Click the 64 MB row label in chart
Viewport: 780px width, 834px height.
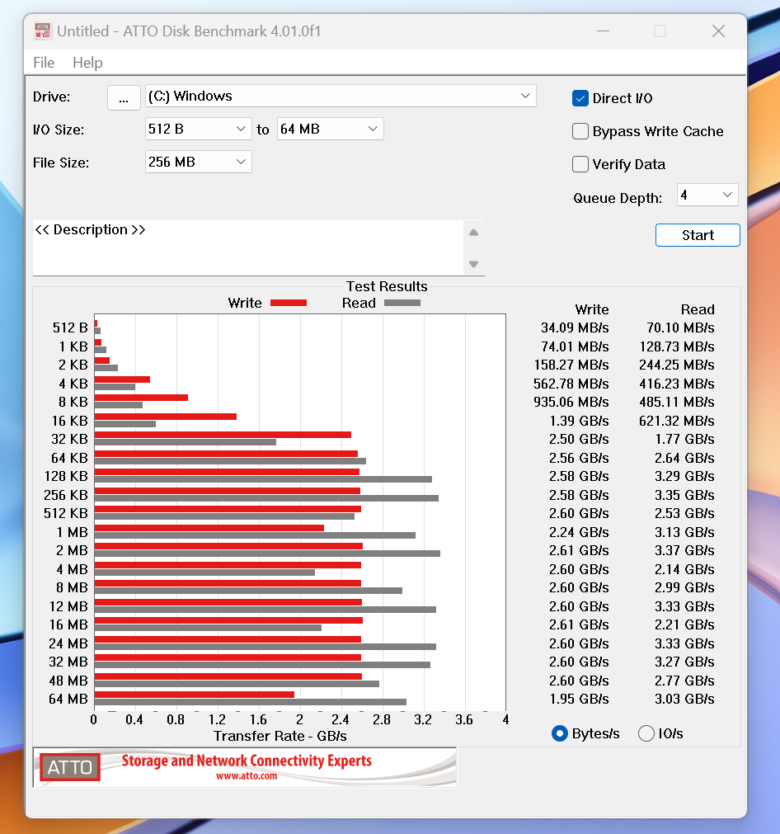(x=68, y=699)
